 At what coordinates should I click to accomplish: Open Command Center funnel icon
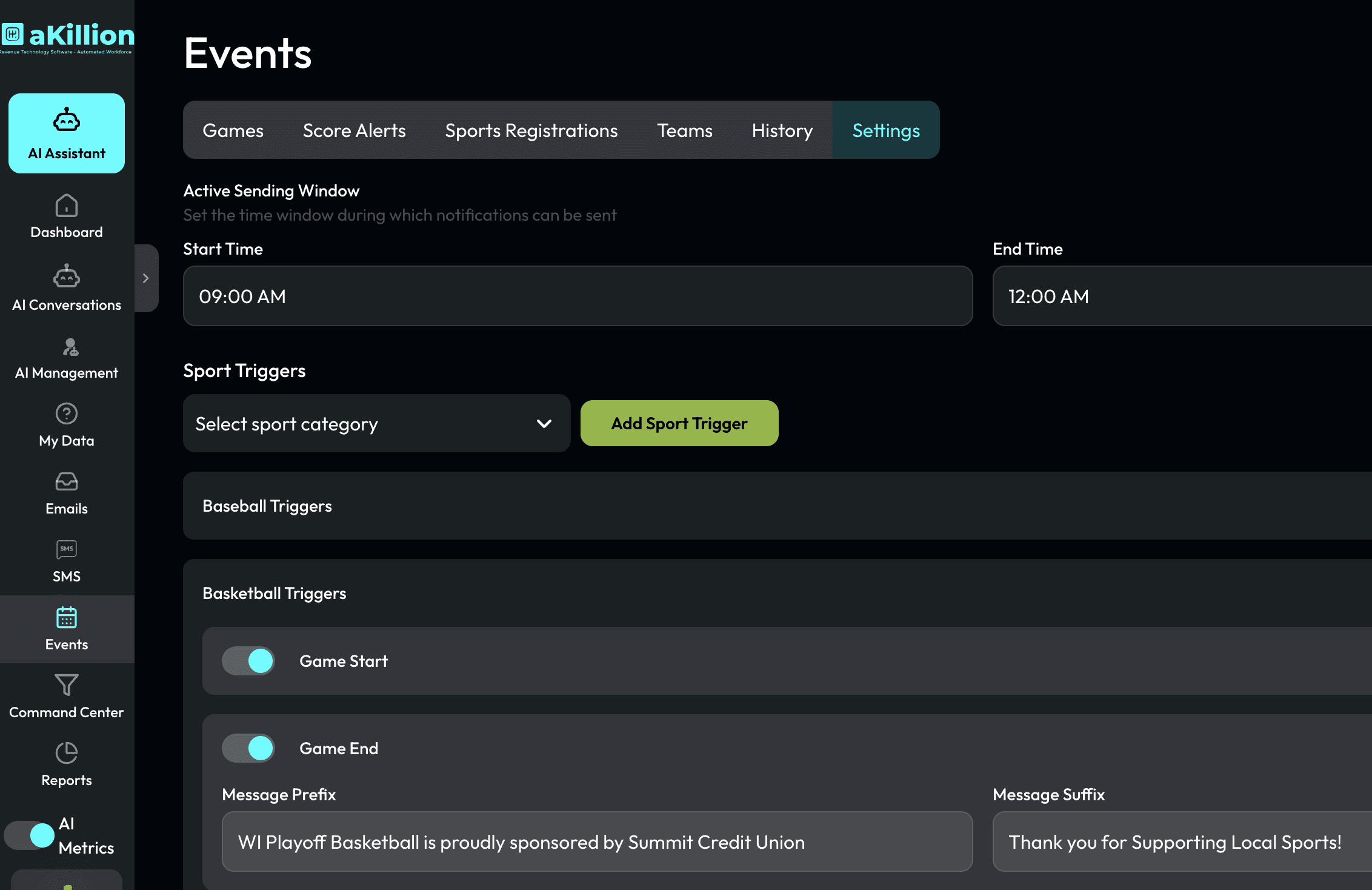(x=67, y=685)
